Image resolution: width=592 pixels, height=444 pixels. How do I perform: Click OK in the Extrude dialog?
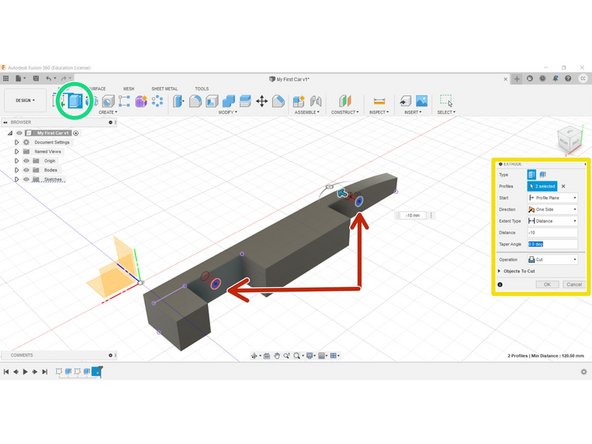point(547,284)
